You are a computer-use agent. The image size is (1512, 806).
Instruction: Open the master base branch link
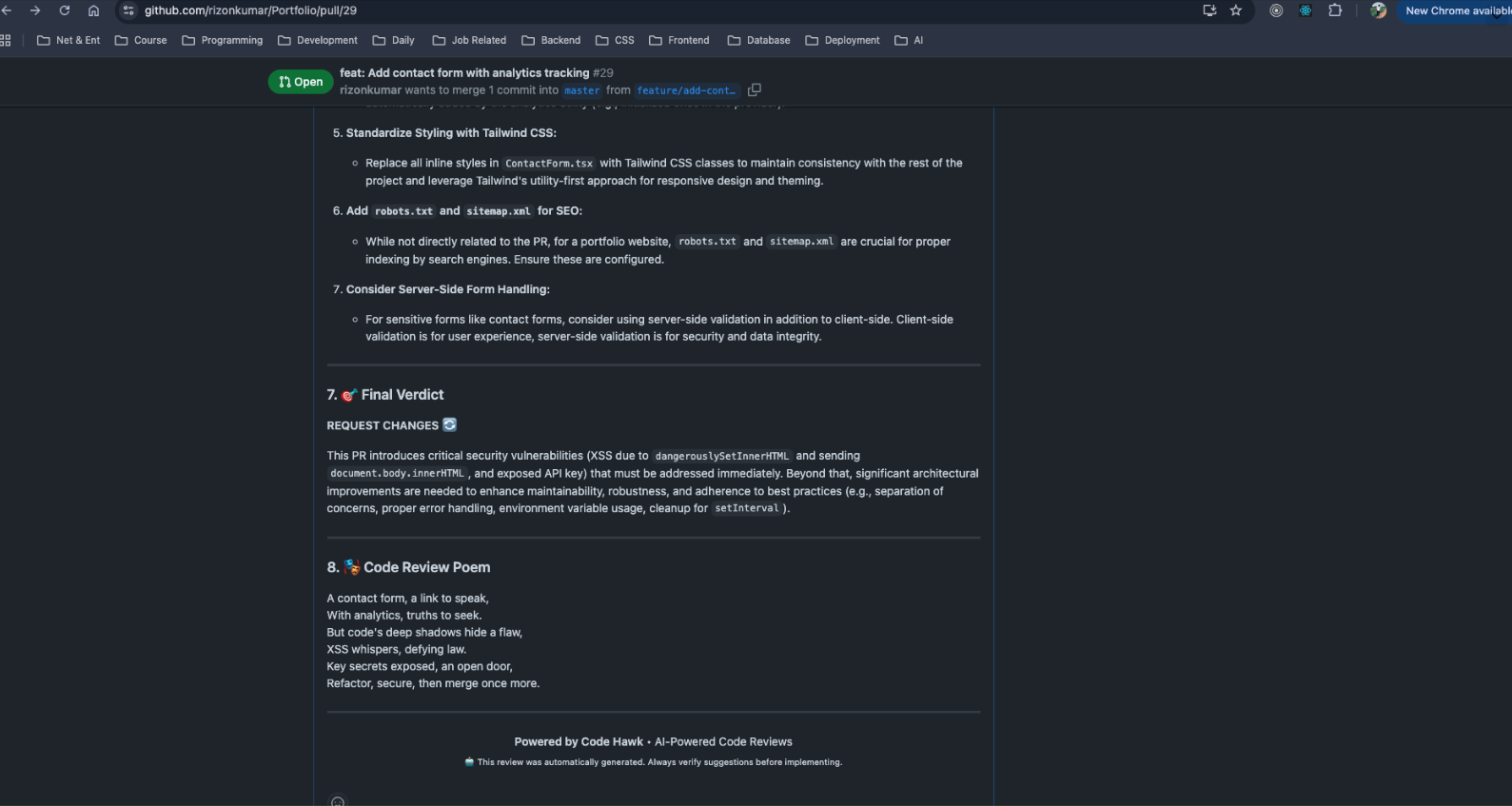coord(581,90)
